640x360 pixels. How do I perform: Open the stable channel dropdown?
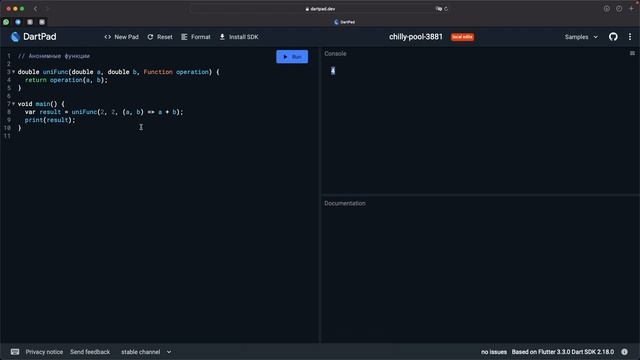146,352
